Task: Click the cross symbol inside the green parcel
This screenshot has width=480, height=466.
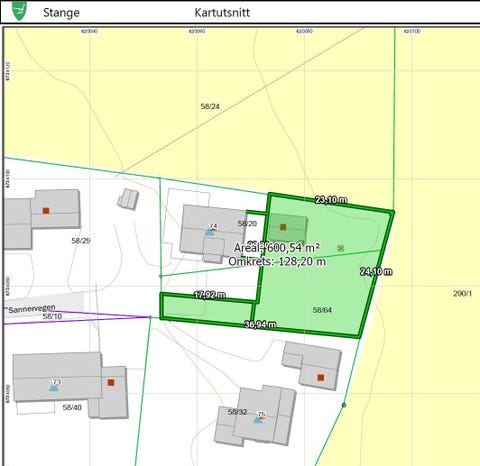Action: 340,248
